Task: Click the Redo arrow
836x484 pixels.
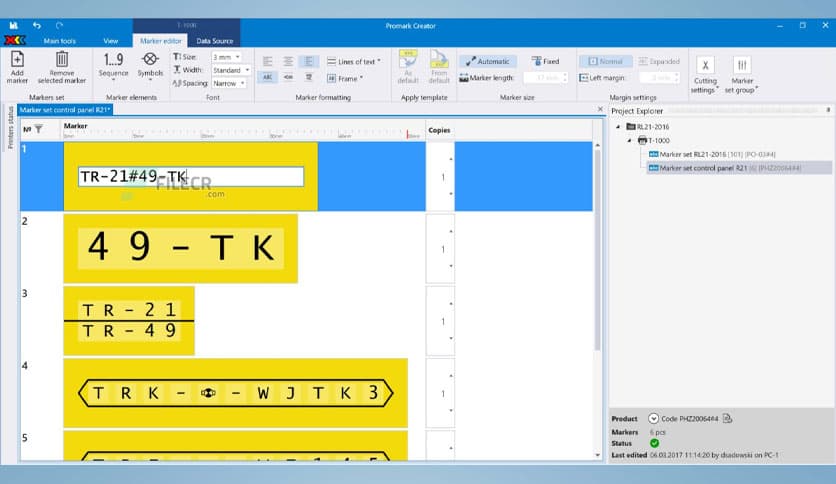Action: [x=59, y=25]
